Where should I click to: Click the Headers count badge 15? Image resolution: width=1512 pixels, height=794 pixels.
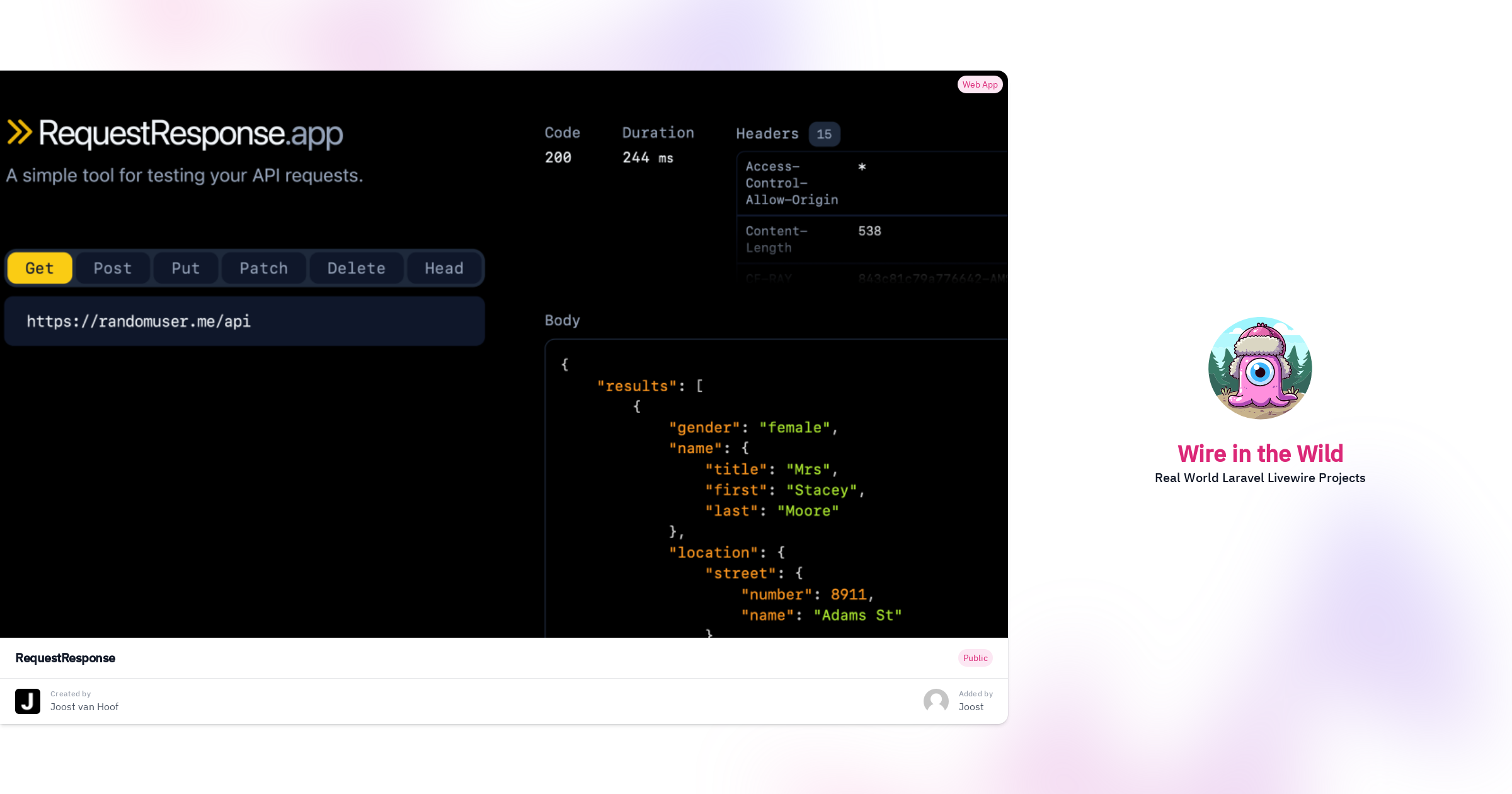(824, 134)
